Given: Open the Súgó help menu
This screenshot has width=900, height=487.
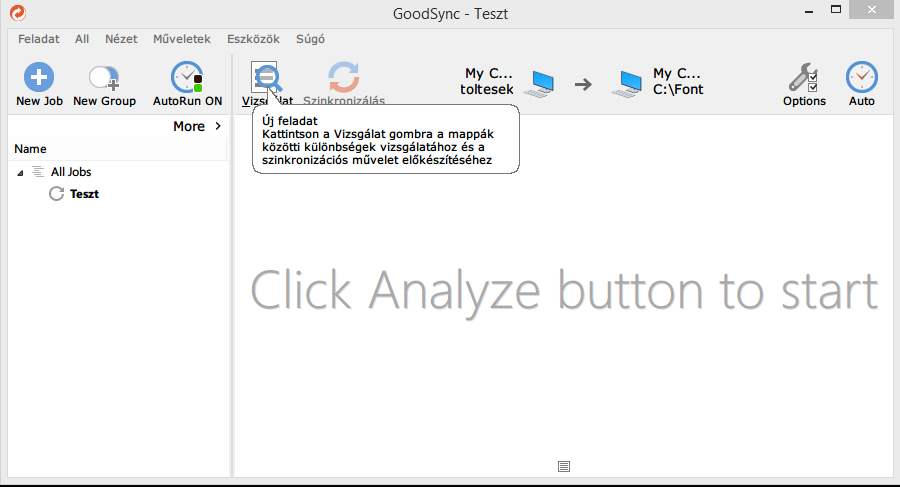Looking at the screenshot, I should [x=310, y=39].
